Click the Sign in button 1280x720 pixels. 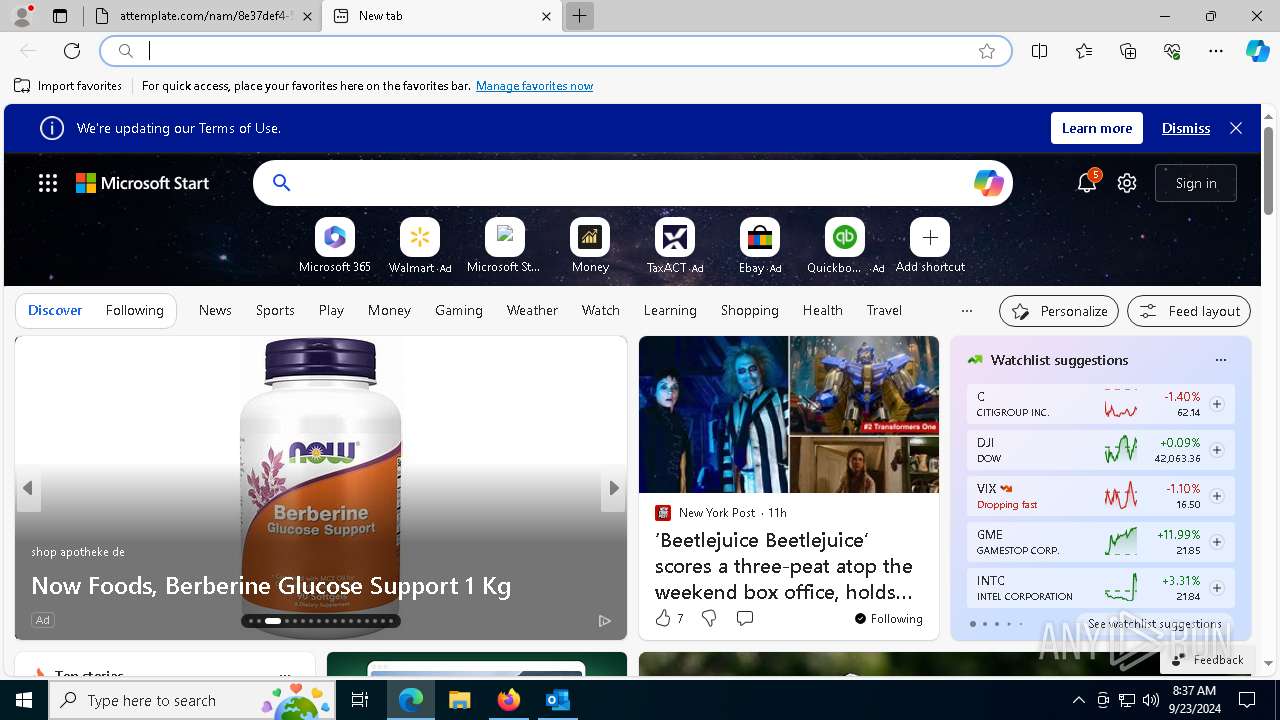[x=1196, y=183]
